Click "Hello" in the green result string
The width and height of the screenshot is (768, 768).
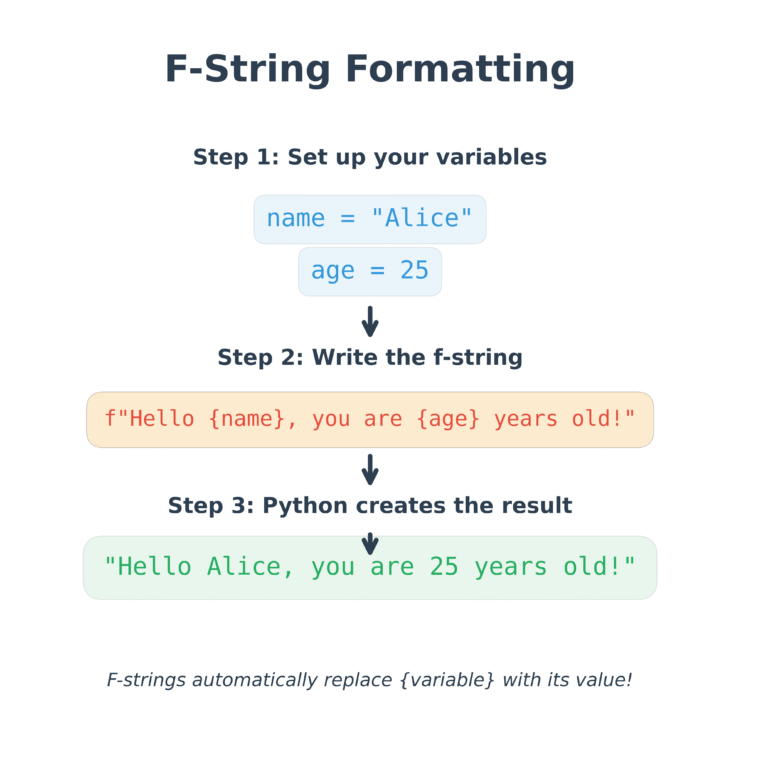[155, 567]
